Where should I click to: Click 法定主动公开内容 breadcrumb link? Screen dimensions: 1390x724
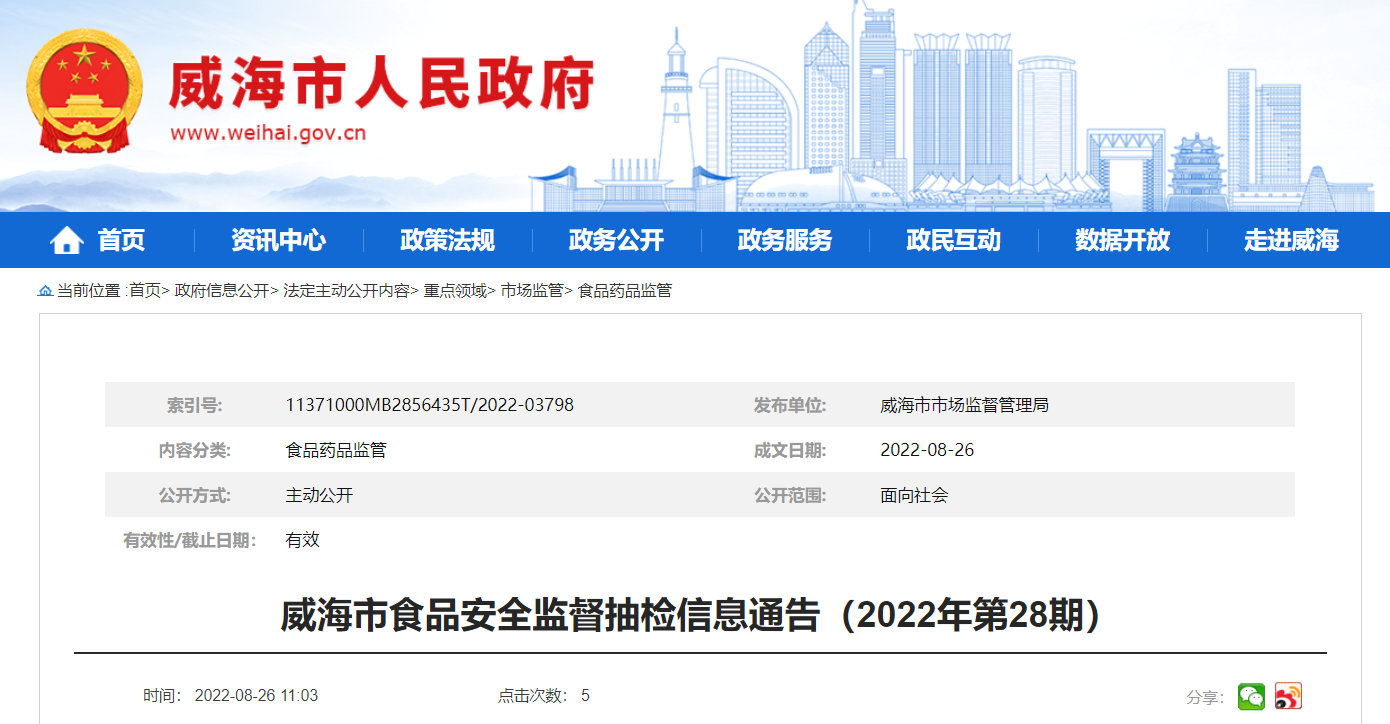pyautogui.click(x=346, y=291)
